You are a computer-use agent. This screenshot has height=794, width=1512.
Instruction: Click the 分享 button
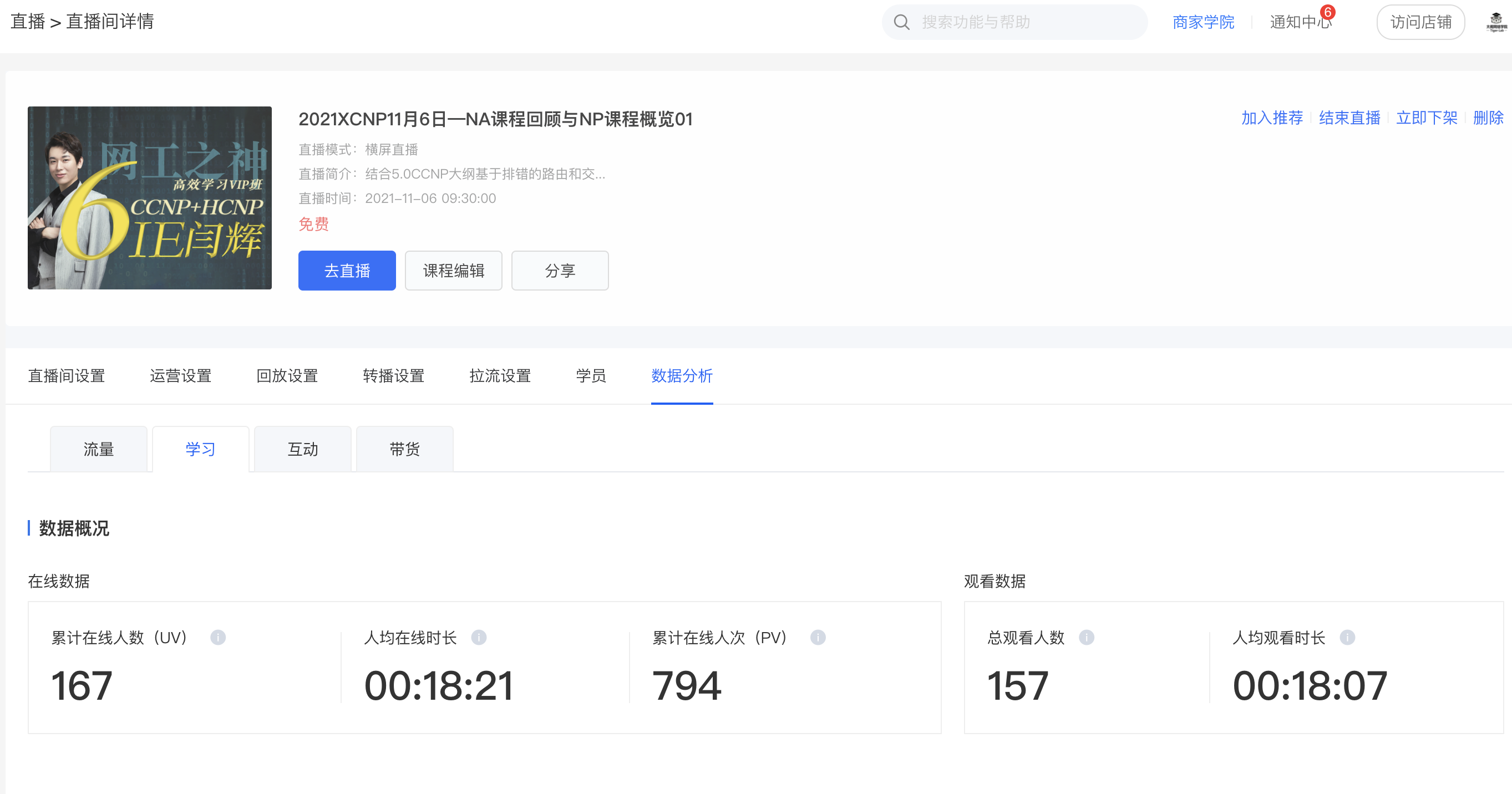click(560, 271)
